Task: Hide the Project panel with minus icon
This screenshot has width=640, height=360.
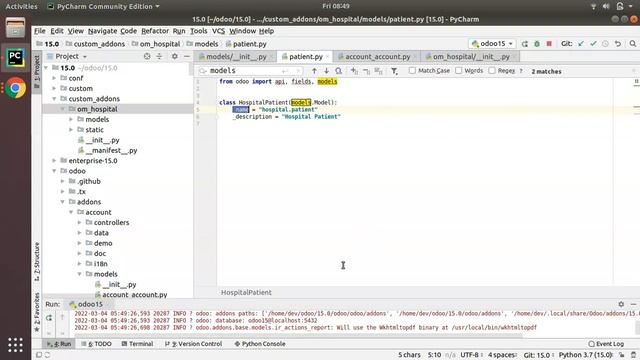Action: 187,56
